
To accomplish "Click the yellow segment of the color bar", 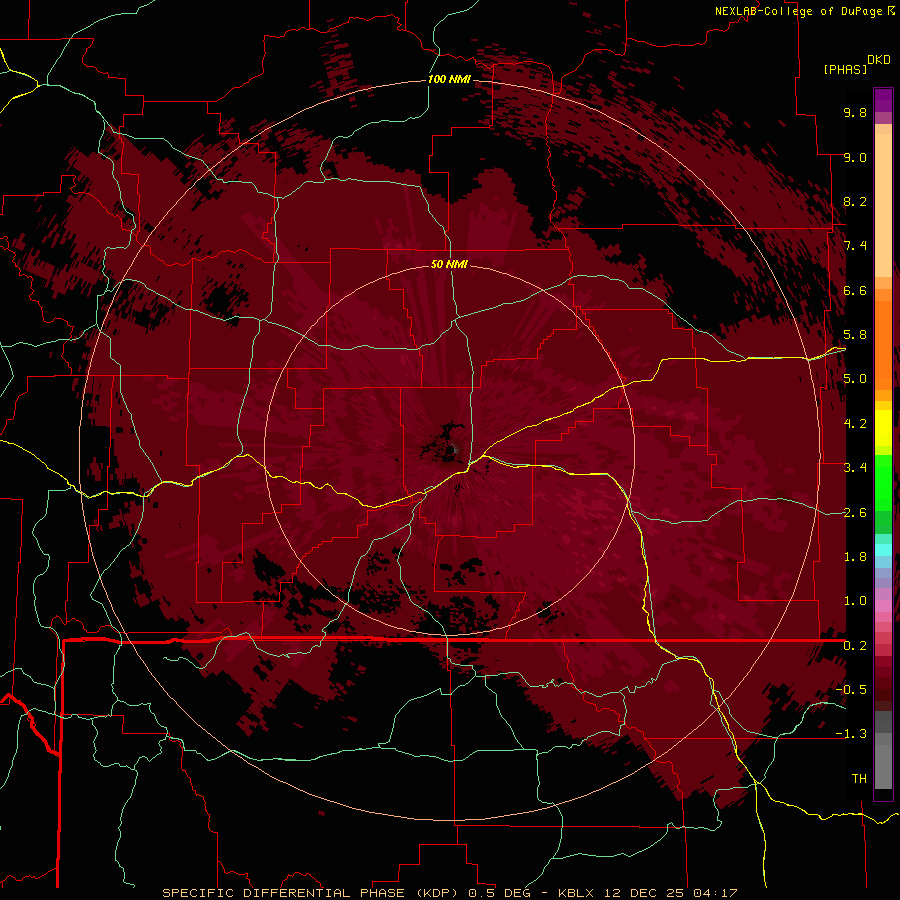I will [883, 428].
